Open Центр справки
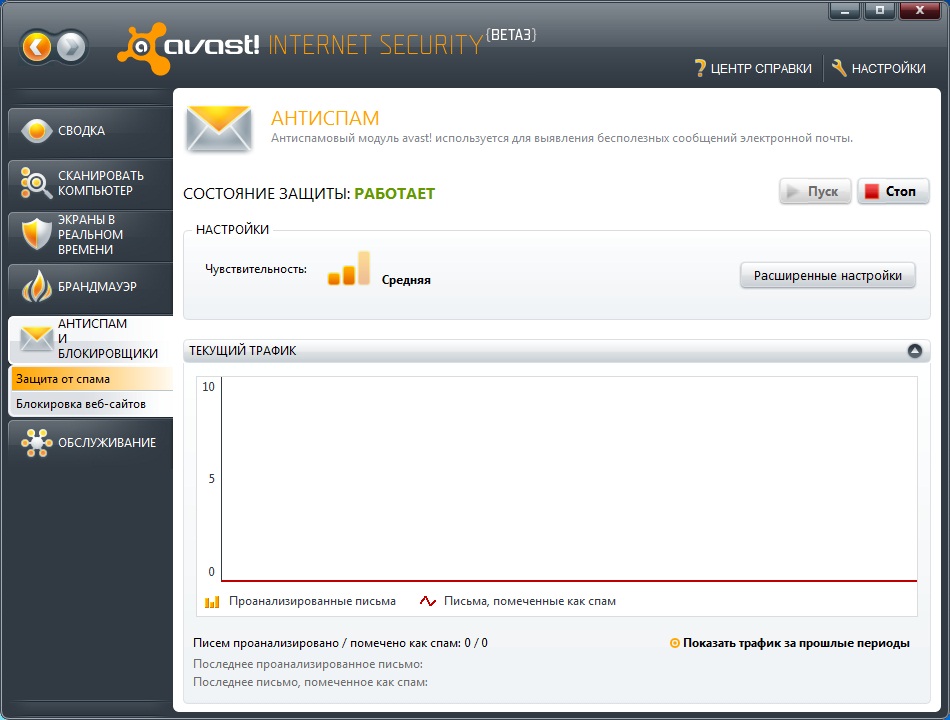This screenshot has width=950, height=720. 753,68
